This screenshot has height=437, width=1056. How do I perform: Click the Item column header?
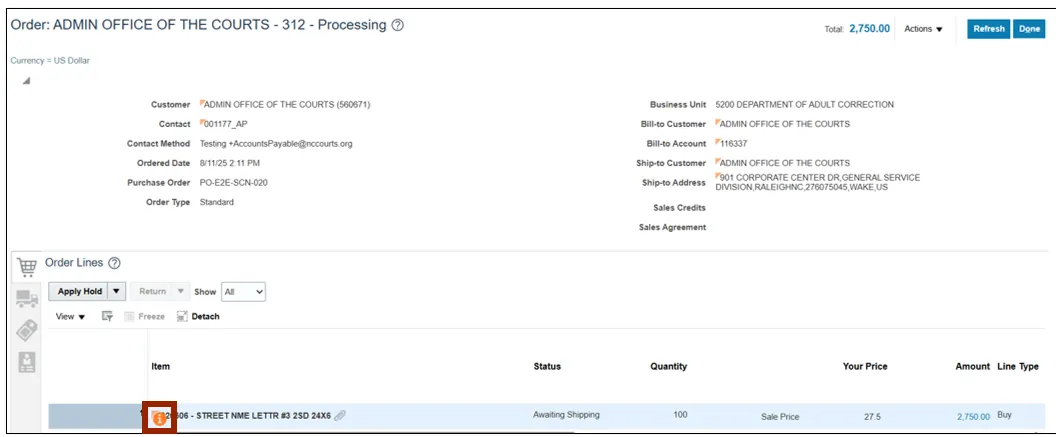[x=160, y=367]
